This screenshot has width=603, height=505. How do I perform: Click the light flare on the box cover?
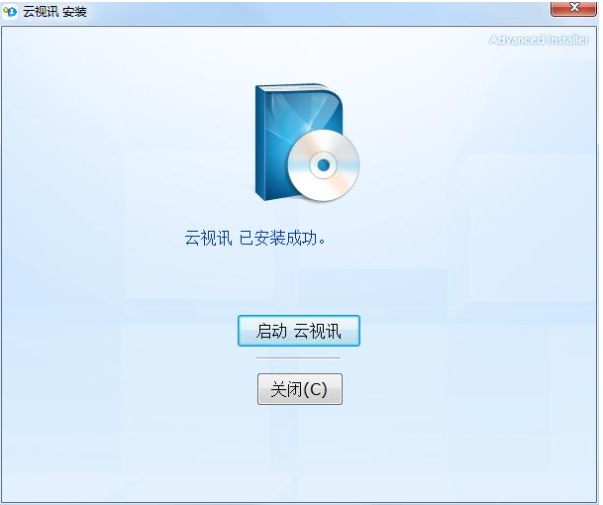tap(306, 125)
